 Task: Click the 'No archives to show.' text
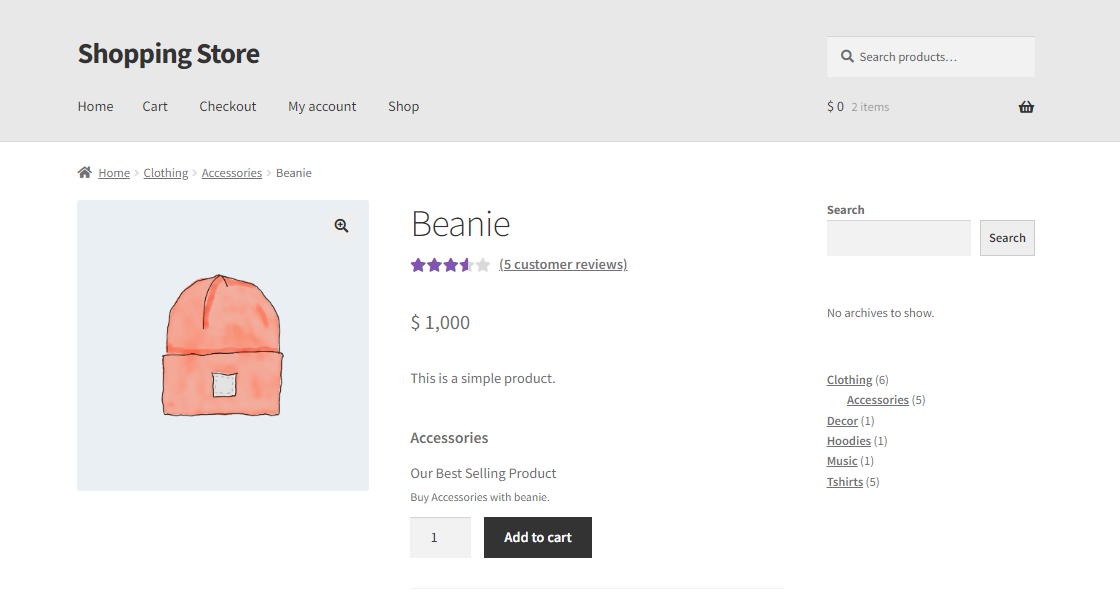pos(881,313)
